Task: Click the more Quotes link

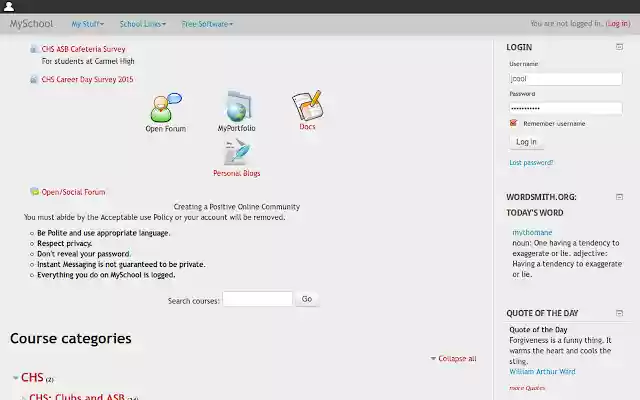Action: (x=527, y=388)
